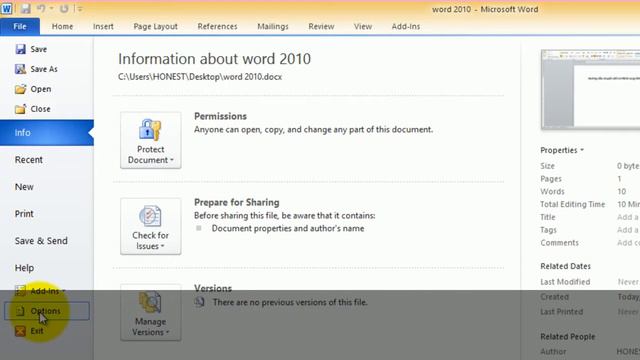Click the document path C:\Users\HONEST\Desktop\word 2010.docx
This screenshot has width=640, height=360.
pyautogui.click(x=200, y=77)
